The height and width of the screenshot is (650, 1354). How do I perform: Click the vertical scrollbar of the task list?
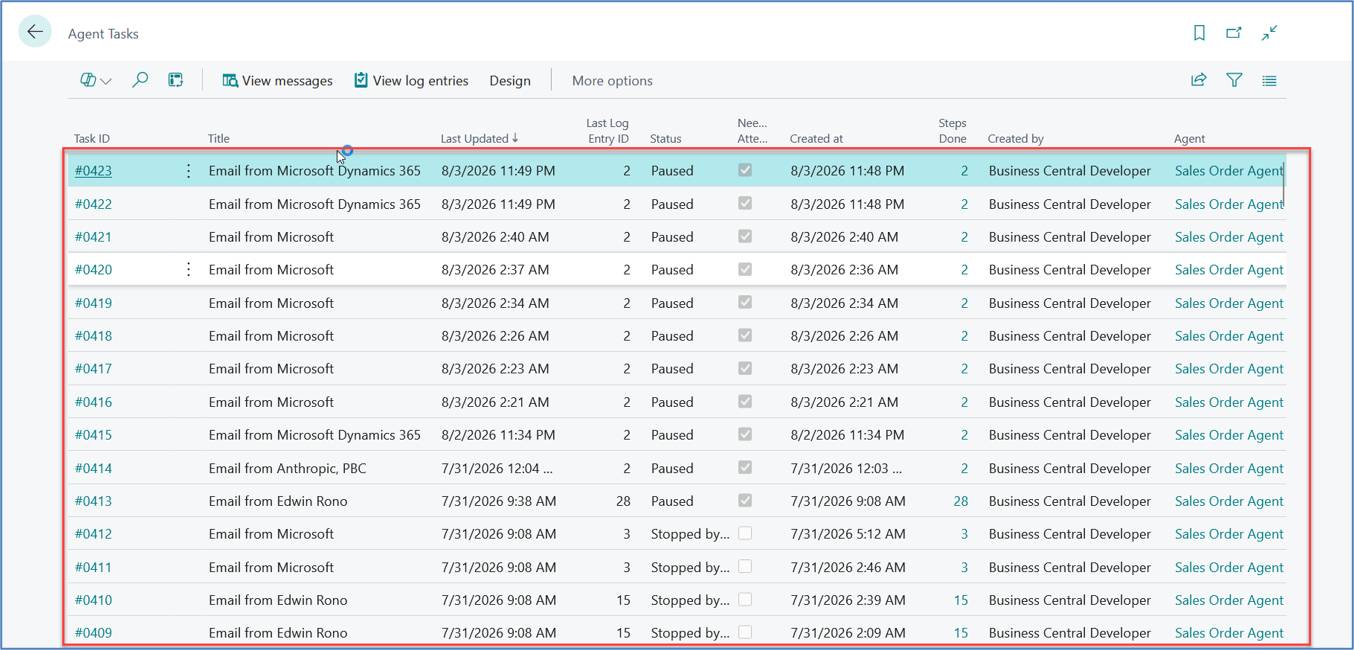coord(1283,185)
